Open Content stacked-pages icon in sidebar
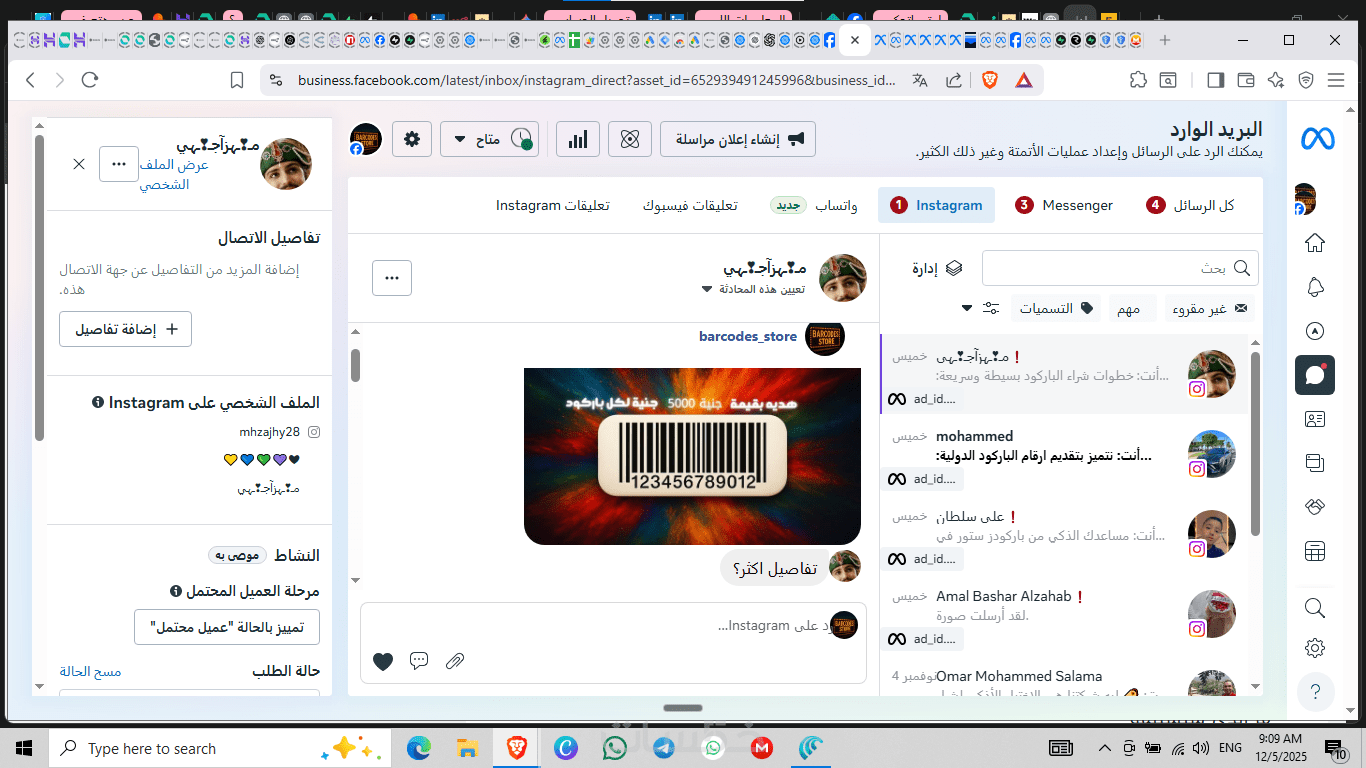 1315,463
